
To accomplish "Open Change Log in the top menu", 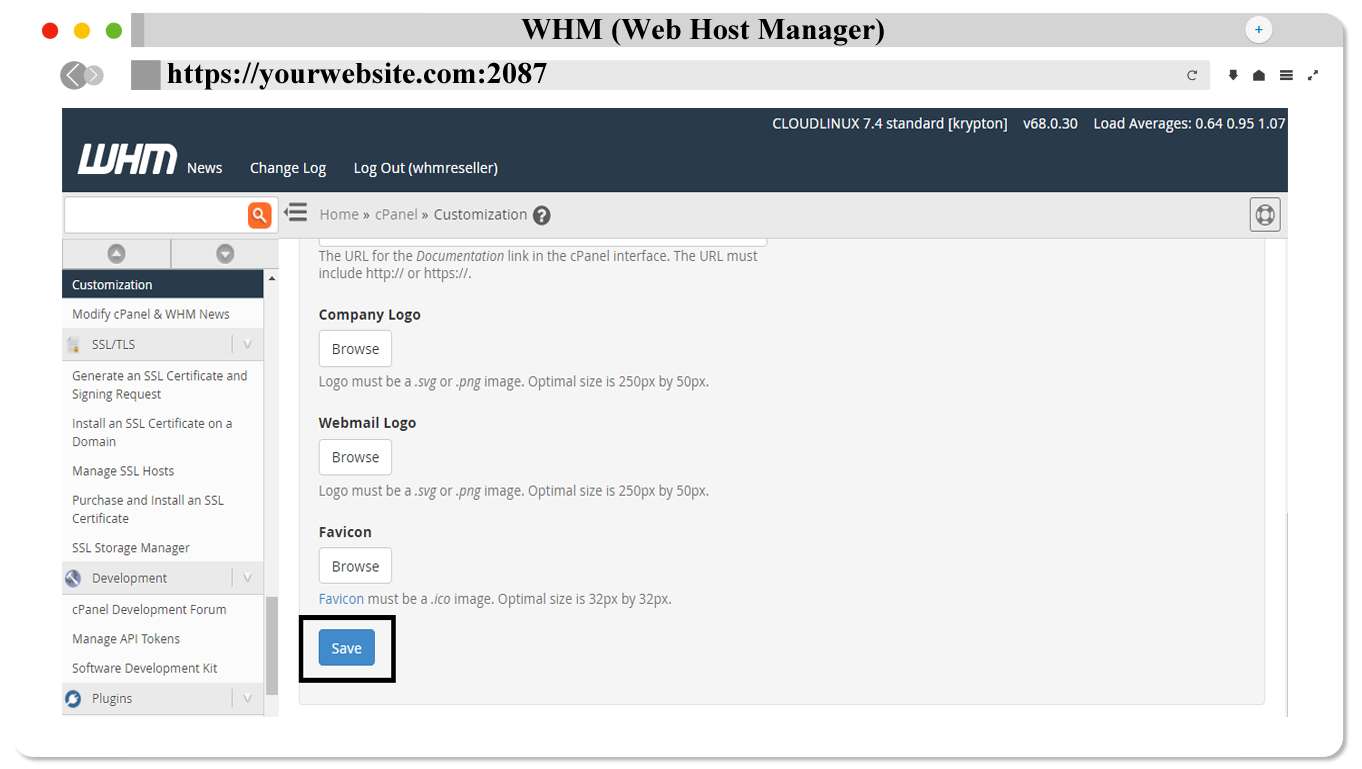I will coord(288,168).
